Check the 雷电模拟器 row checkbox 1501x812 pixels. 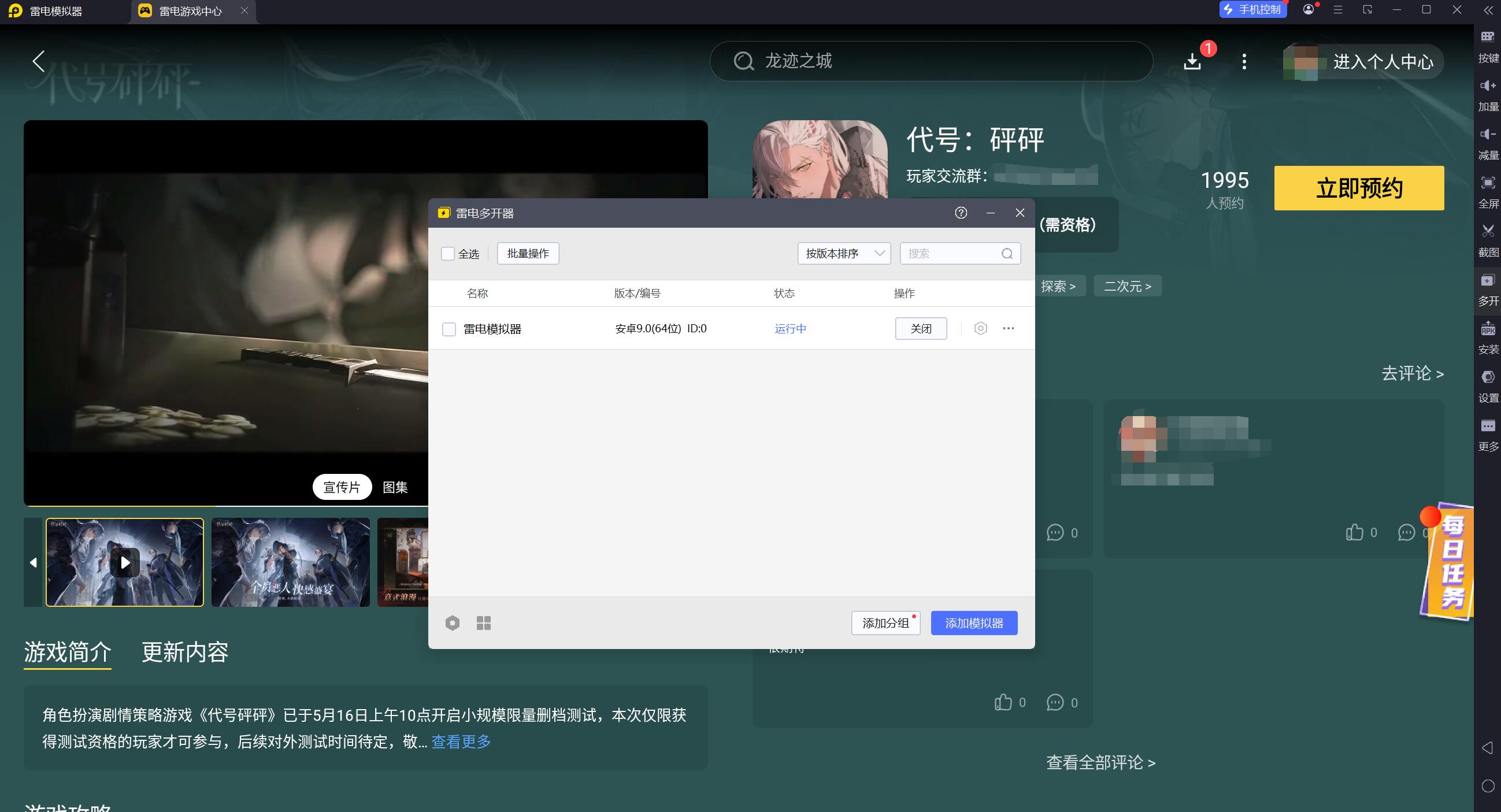coord(449,329)
